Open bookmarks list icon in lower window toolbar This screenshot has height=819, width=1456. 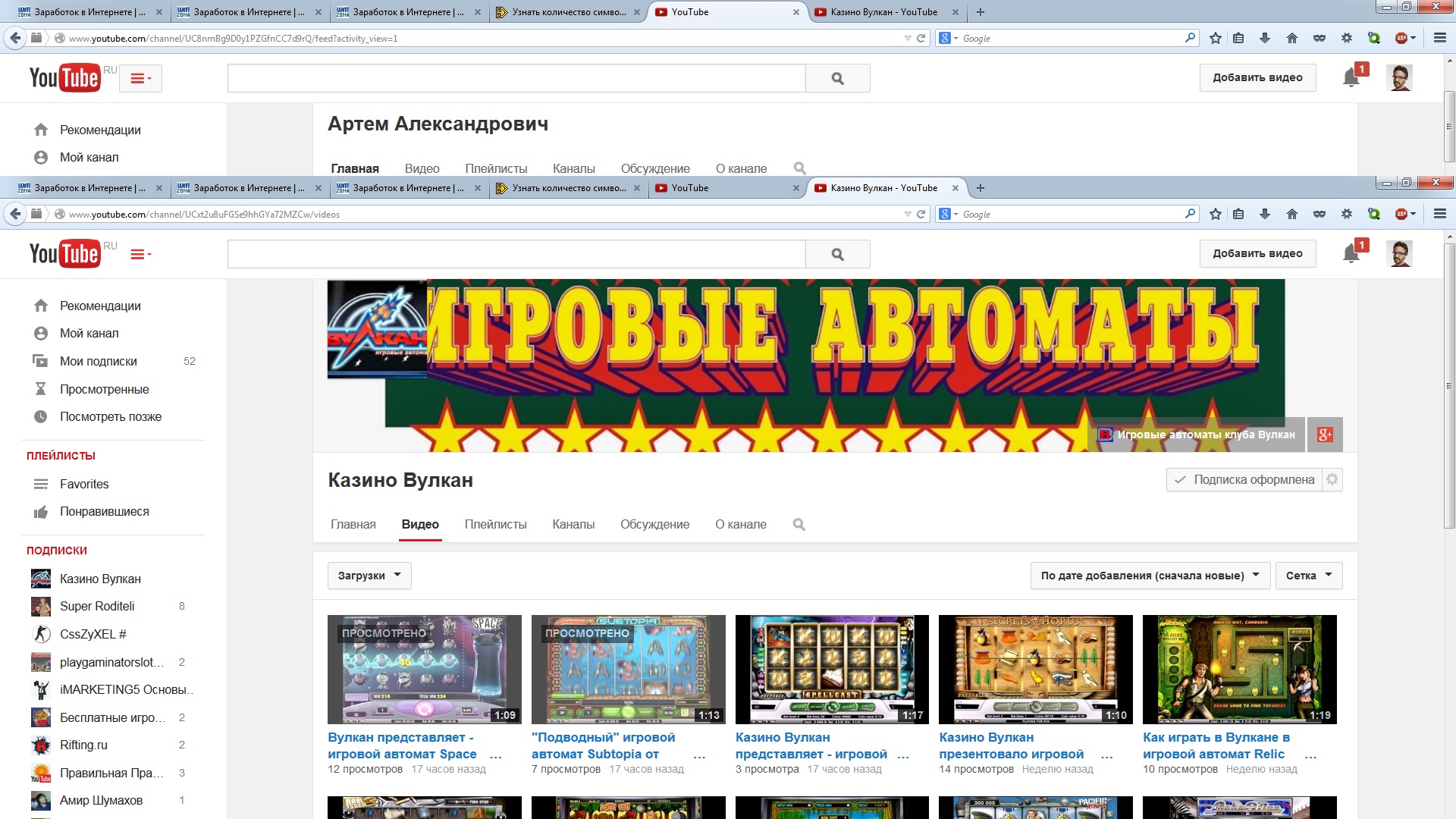[1238, 214]
